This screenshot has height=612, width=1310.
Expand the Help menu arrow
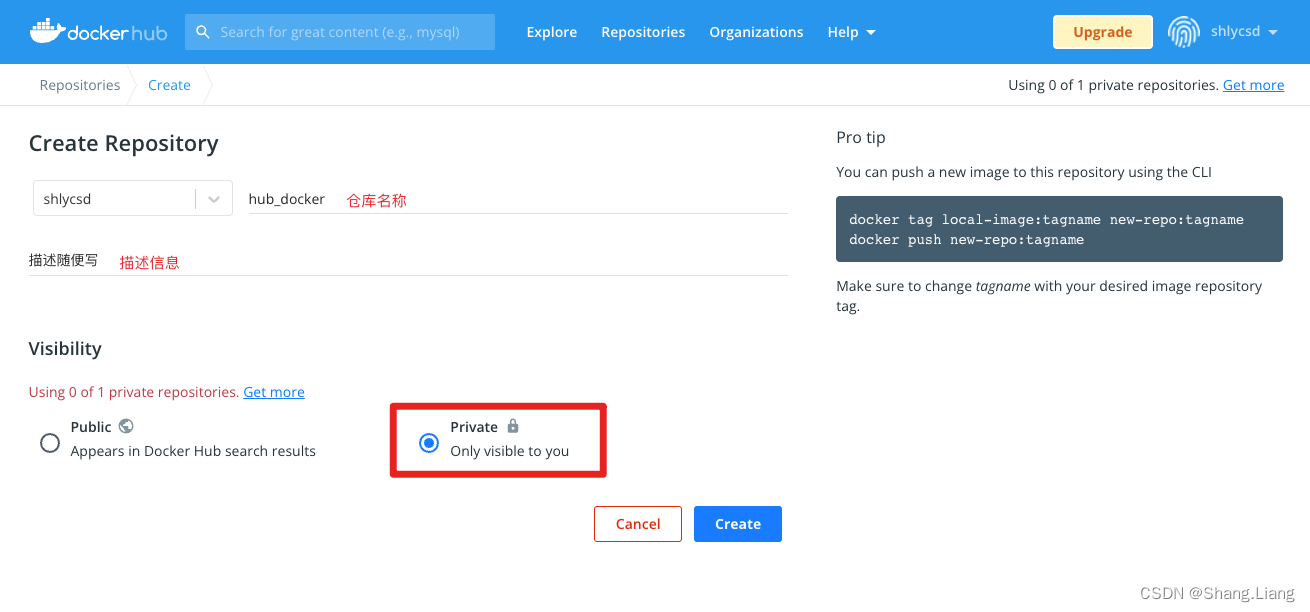pos(871,32)
